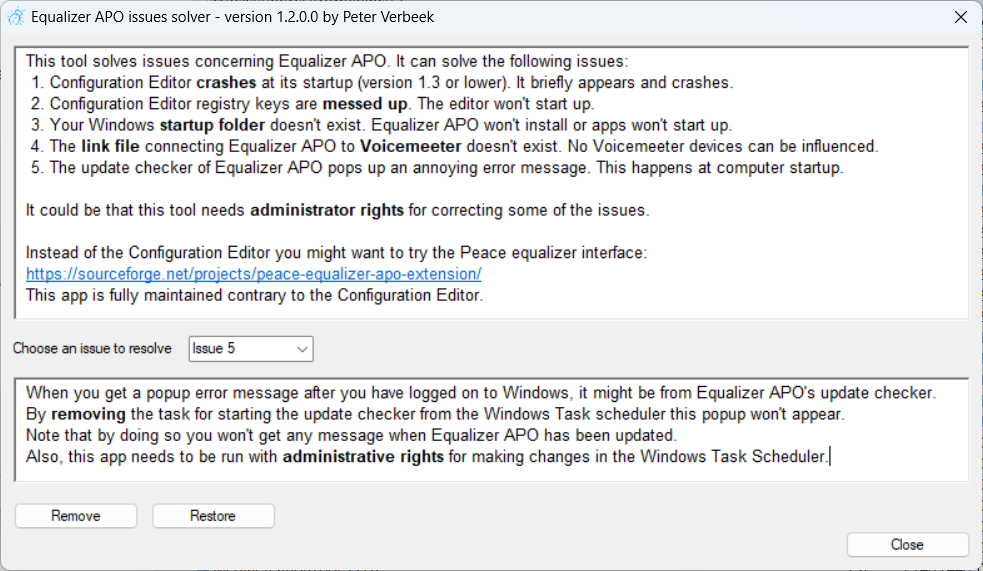Click the 'Choose an issue to resolve' label
Image resolution: width=983 pixels, height=571 pixels.
click(x=92, y=349)
